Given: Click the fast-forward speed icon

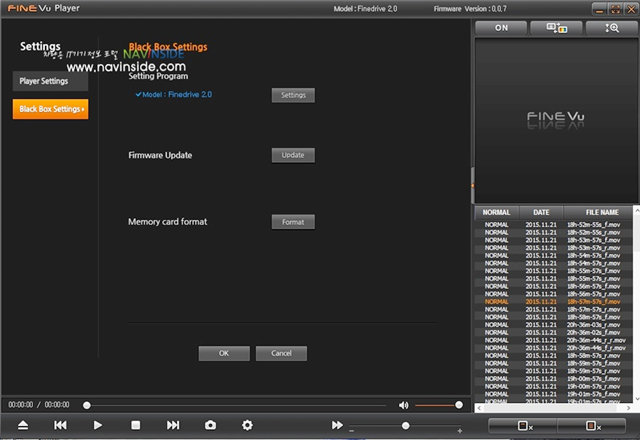Looking at the screenshot, I should [337, 425].
